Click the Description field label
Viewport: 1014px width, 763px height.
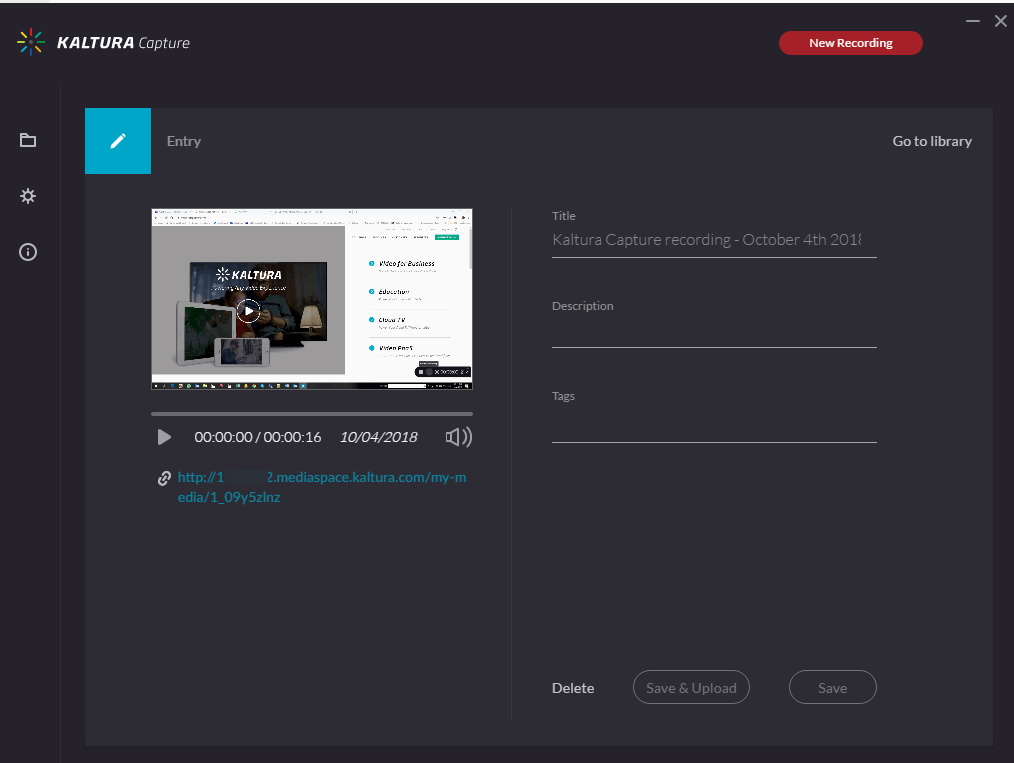[582, 306]
